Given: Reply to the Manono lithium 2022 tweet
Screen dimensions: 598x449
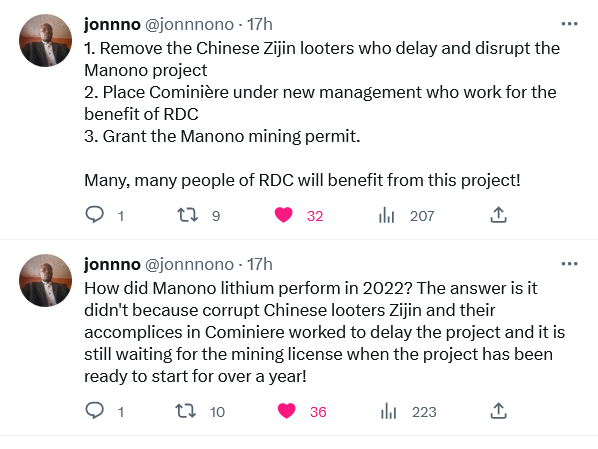Looking at the screenshot, I should click(x=94, y=411).
